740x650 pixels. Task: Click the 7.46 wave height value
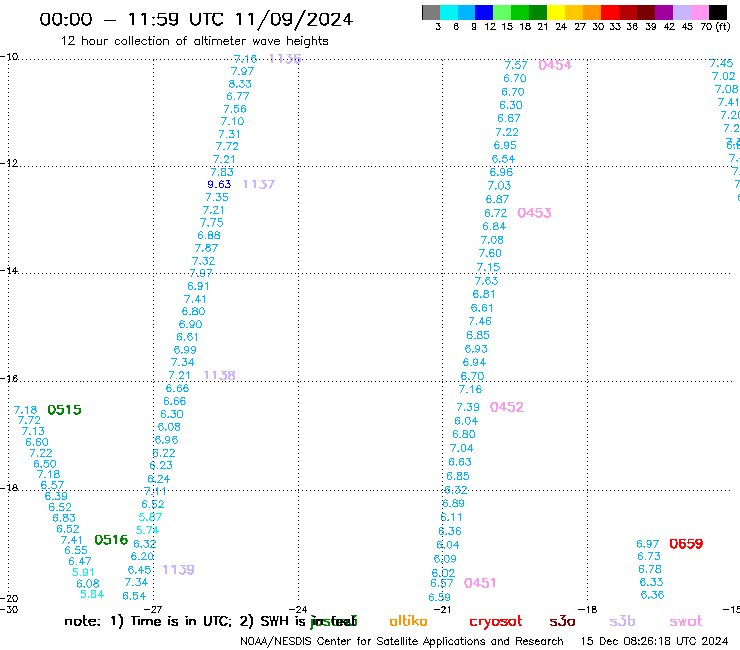[x=480, y=321]
